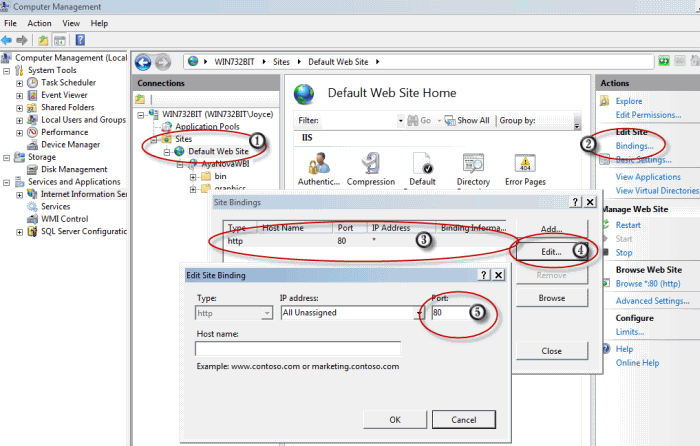Screen dimensions: 700x446
Task: Expand the SQL Server Configuration node
Action: coord(20,232)
